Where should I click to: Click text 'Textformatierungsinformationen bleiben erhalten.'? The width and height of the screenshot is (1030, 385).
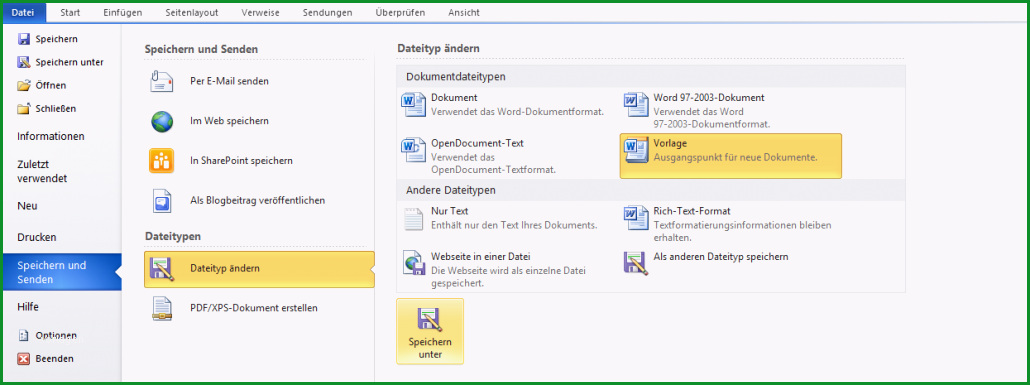click(742, 231)
